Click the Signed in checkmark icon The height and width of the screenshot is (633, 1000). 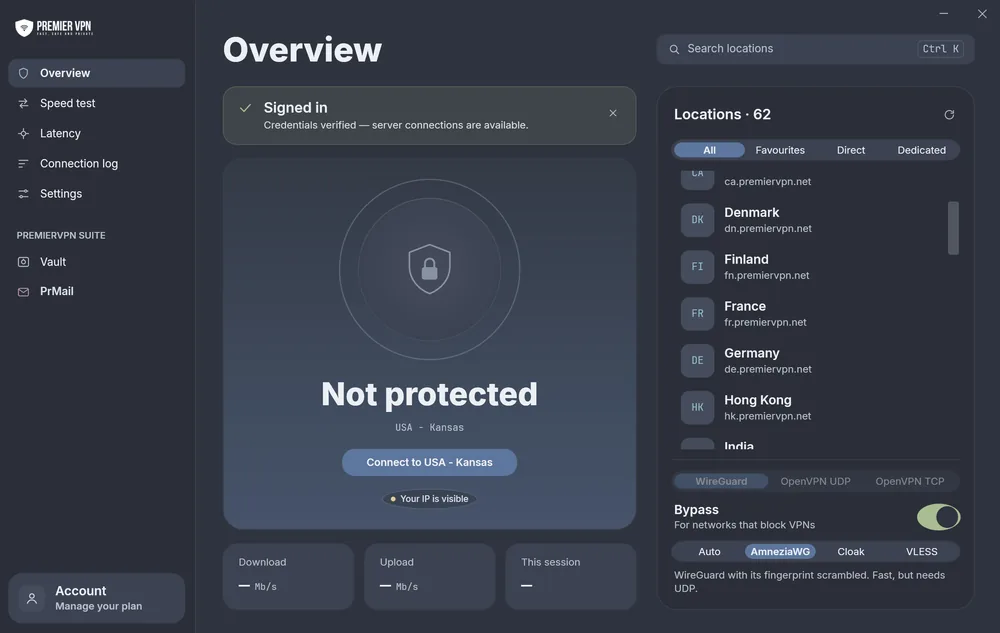(x=246, y=108)
